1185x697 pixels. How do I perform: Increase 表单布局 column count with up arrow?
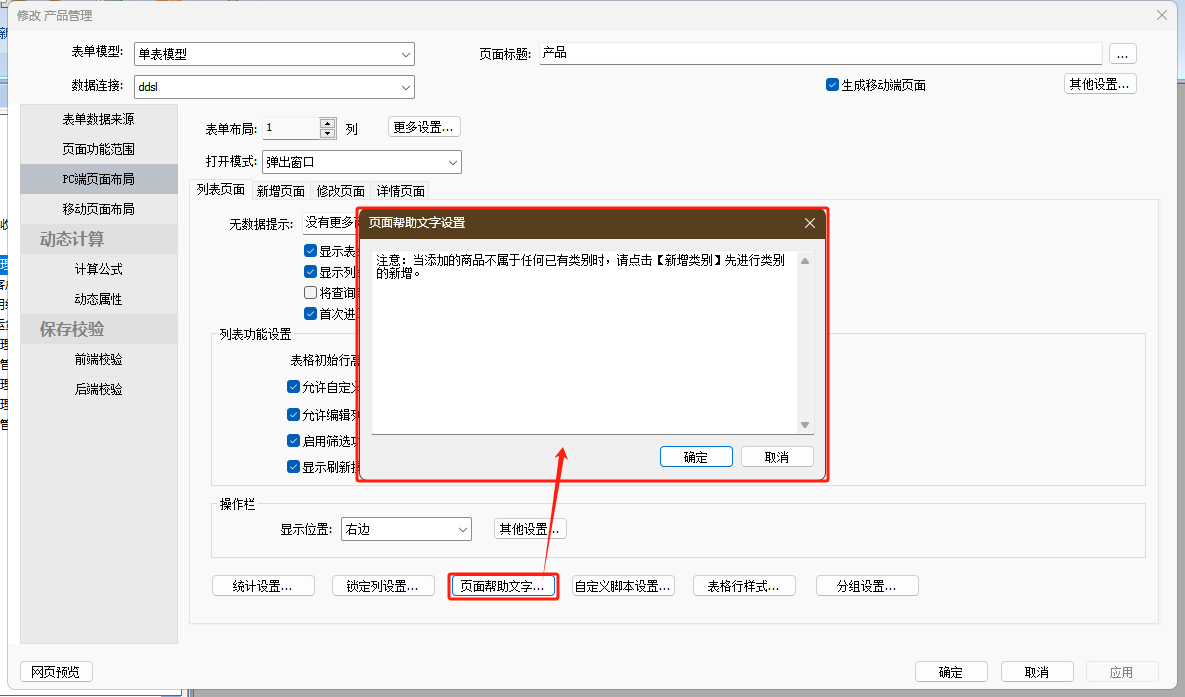pos(327,123)
